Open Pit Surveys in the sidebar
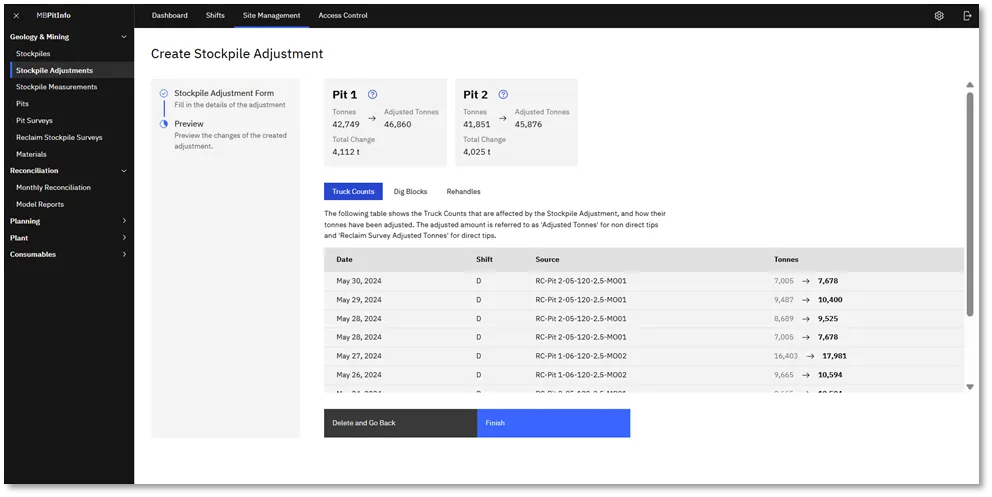Screen dimensions: 992x497 pyautogui.click(x=34, y=120)
